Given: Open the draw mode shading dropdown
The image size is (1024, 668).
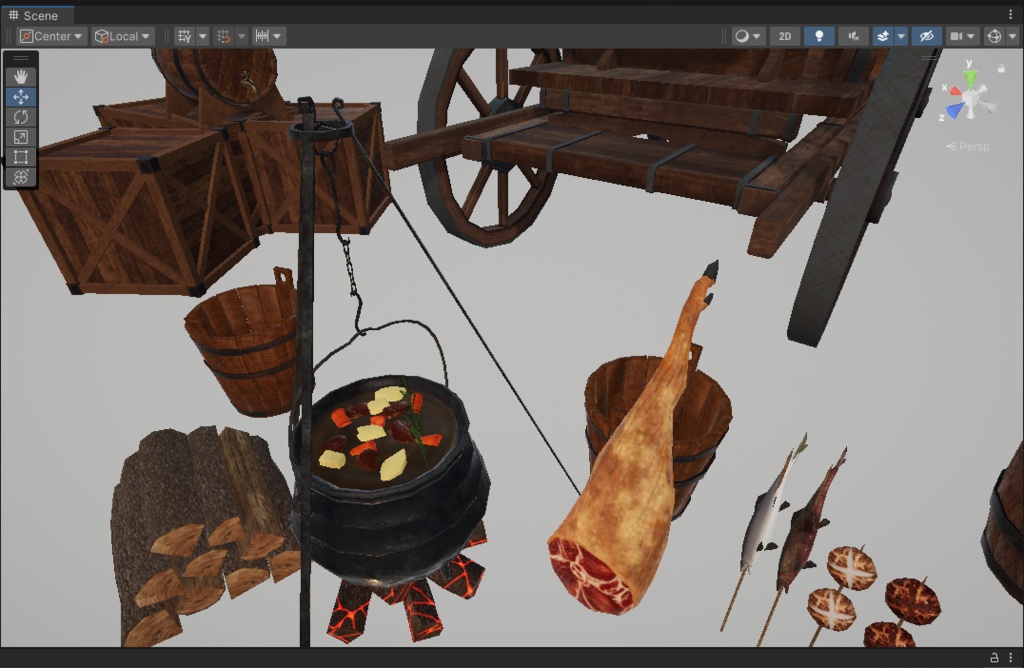Looking at the screenshot, I should coord(748,37).
